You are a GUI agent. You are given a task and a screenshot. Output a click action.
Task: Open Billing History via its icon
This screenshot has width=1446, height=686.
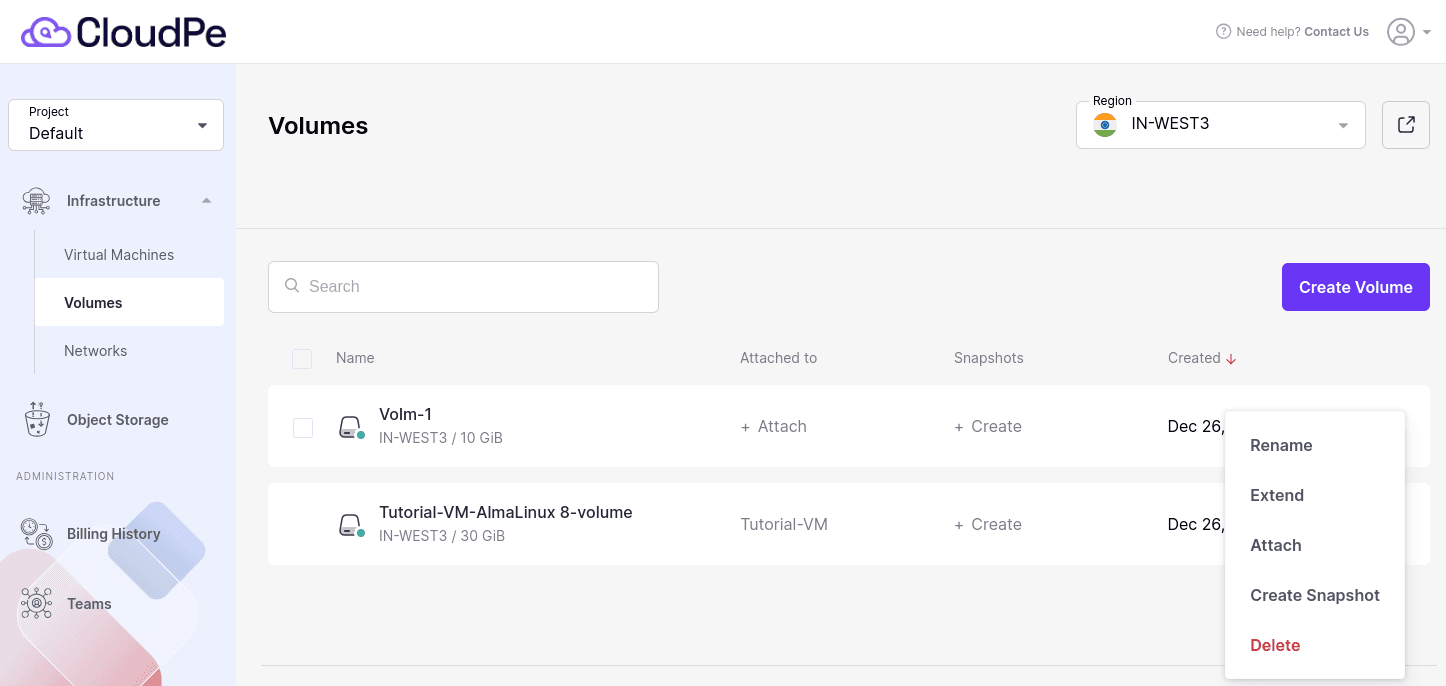tap(36, 533)
